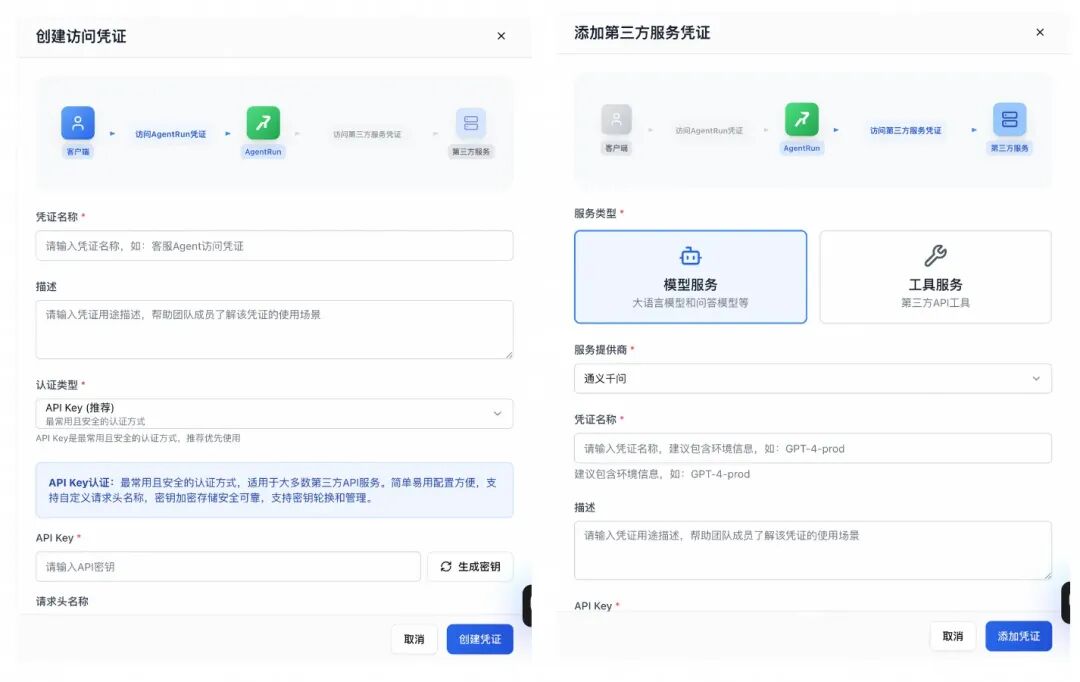This screenshot has width=1080, height=682.
Task: Click the API Key input field on the left
Action: [x=227, y=566]
